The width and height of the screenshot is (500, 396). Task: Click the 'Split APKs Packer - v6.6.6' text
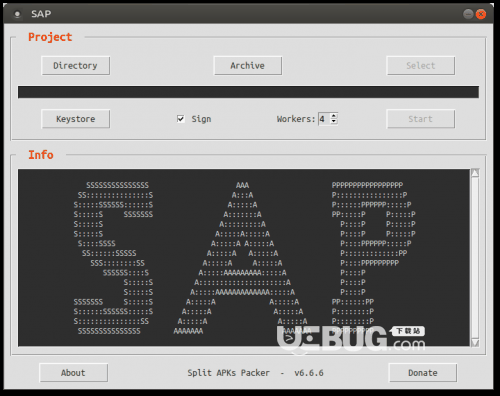tap(255, 373)
